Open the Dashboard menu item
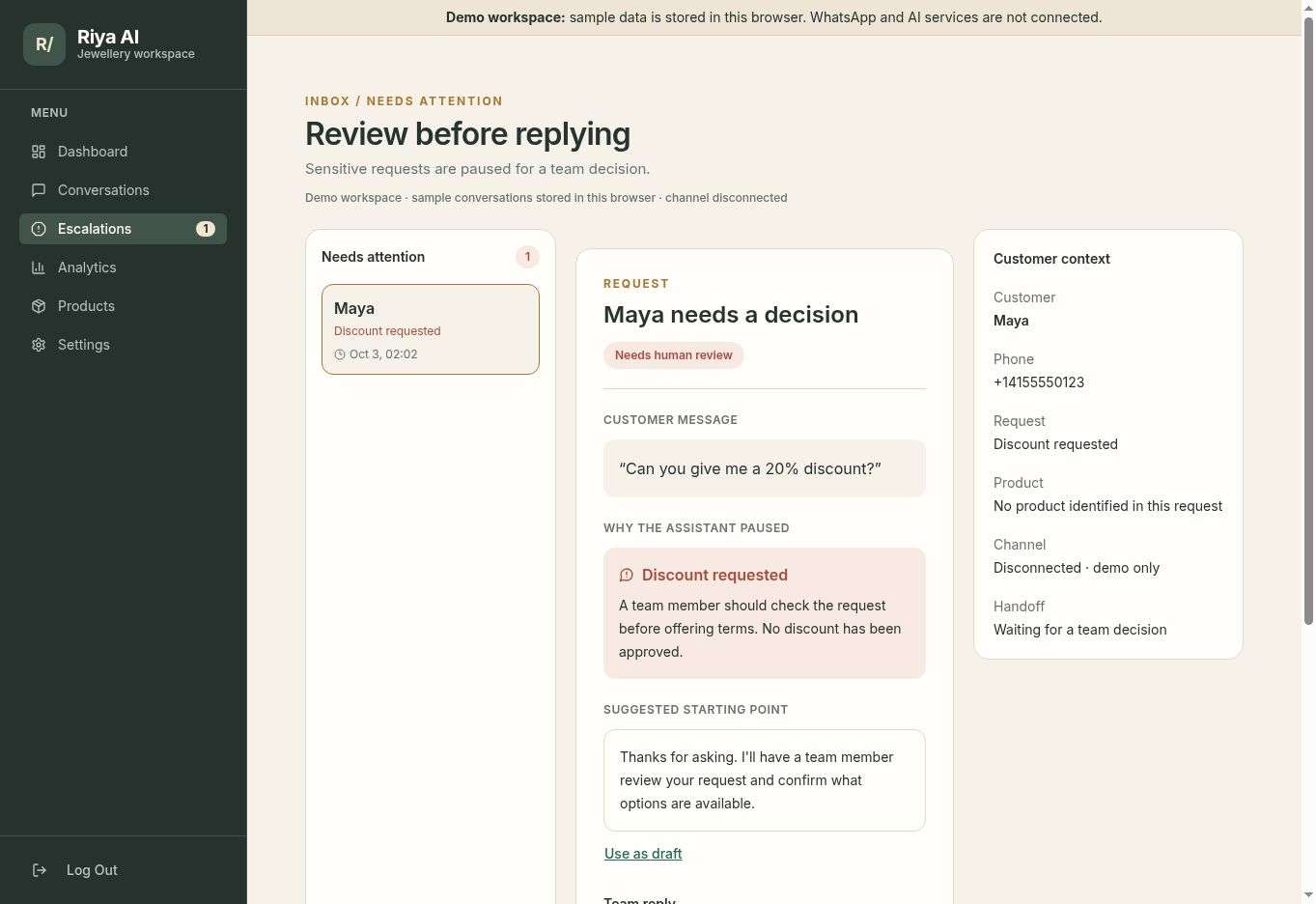The image size is (1316, 904). [123, 152]
